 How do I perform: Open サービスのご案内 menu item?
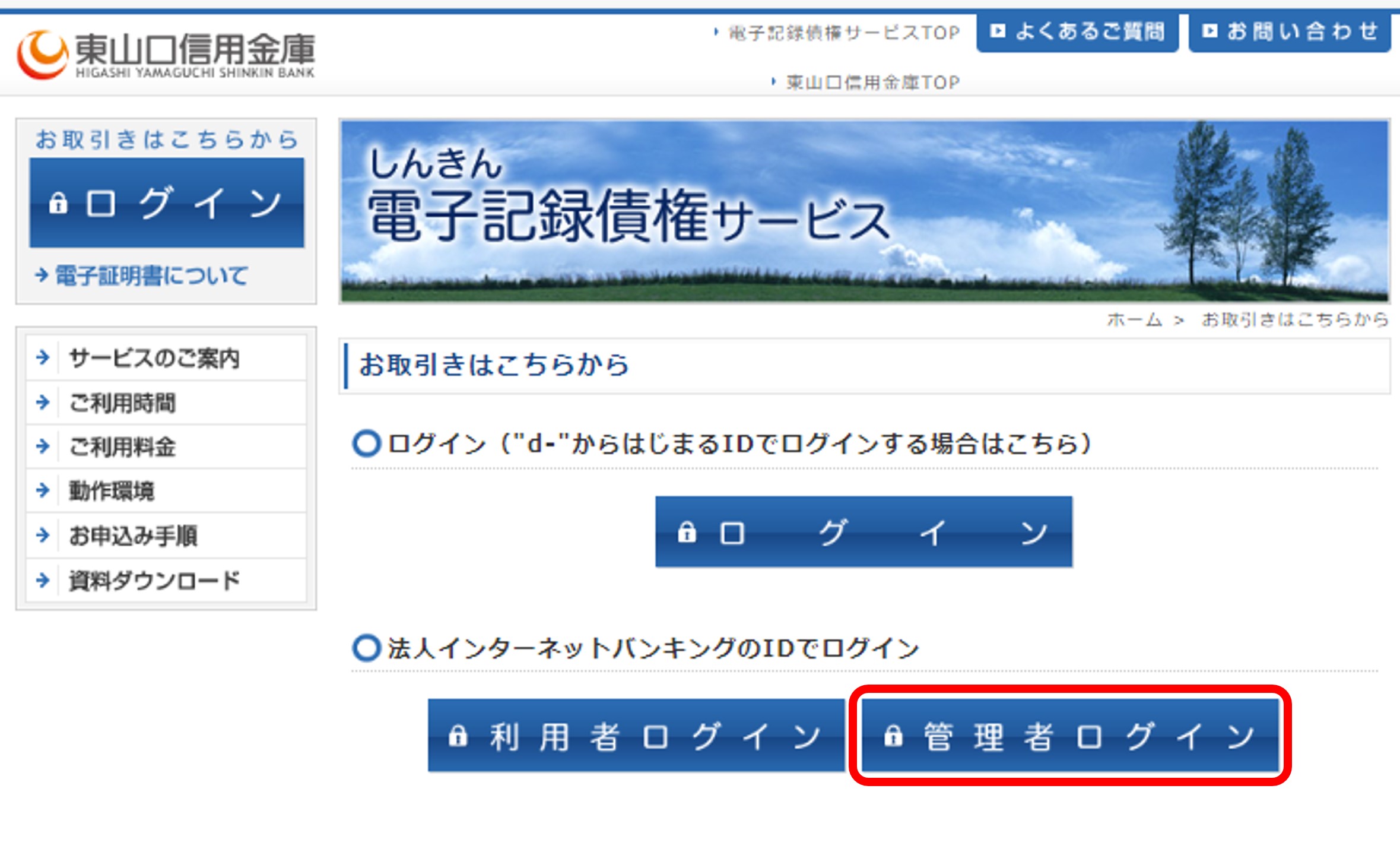tap(154, 358)
